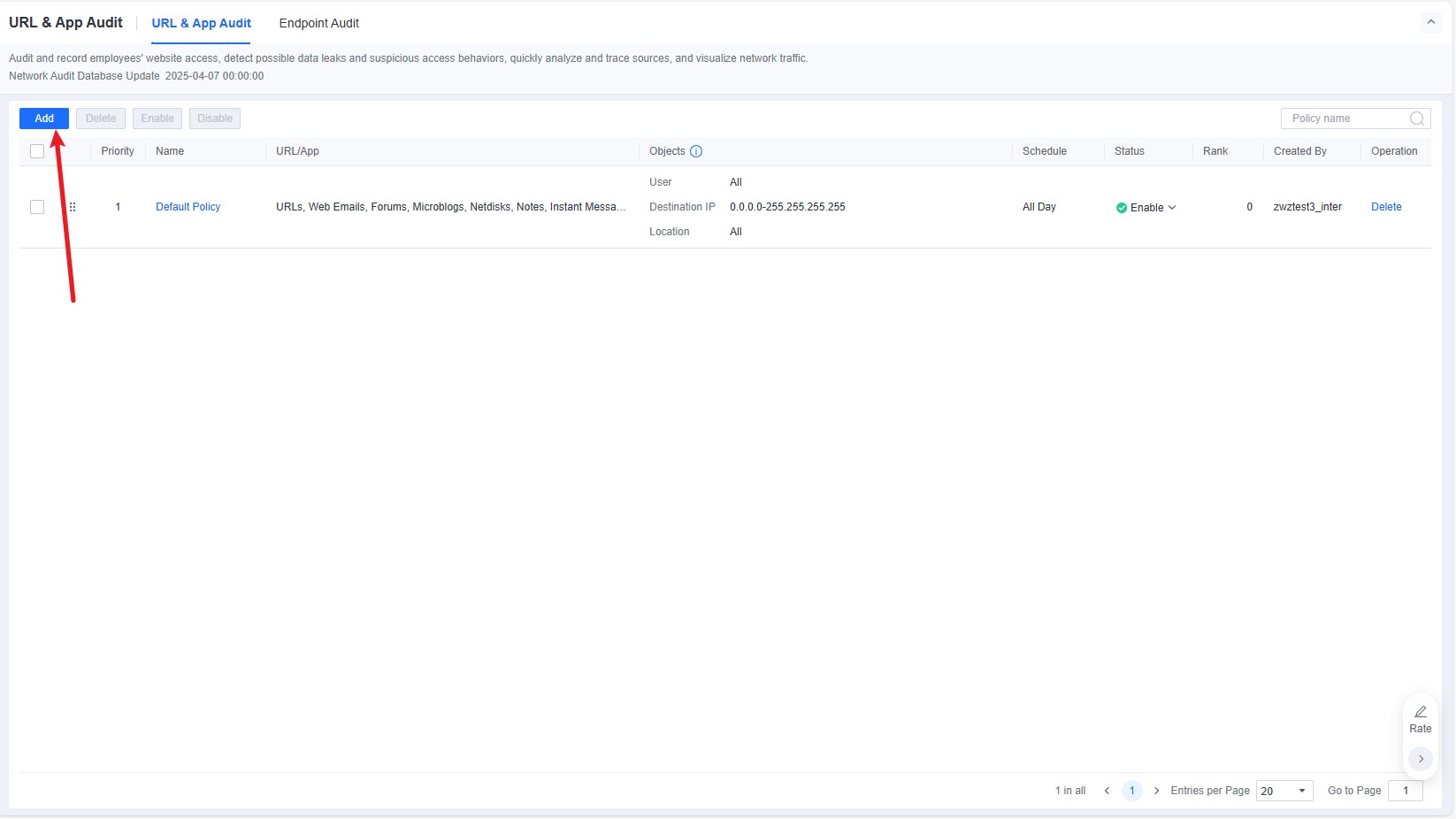Click the green Enable status check icon
1456x819 pixels.
point(1122,208)
